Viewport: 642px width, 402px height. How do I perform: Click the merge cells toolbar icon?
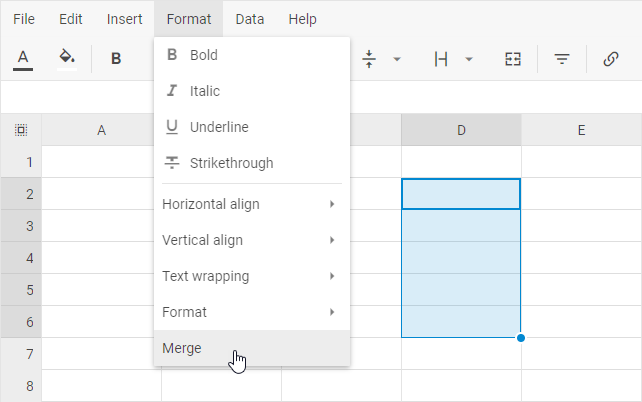tap(513, 59)
